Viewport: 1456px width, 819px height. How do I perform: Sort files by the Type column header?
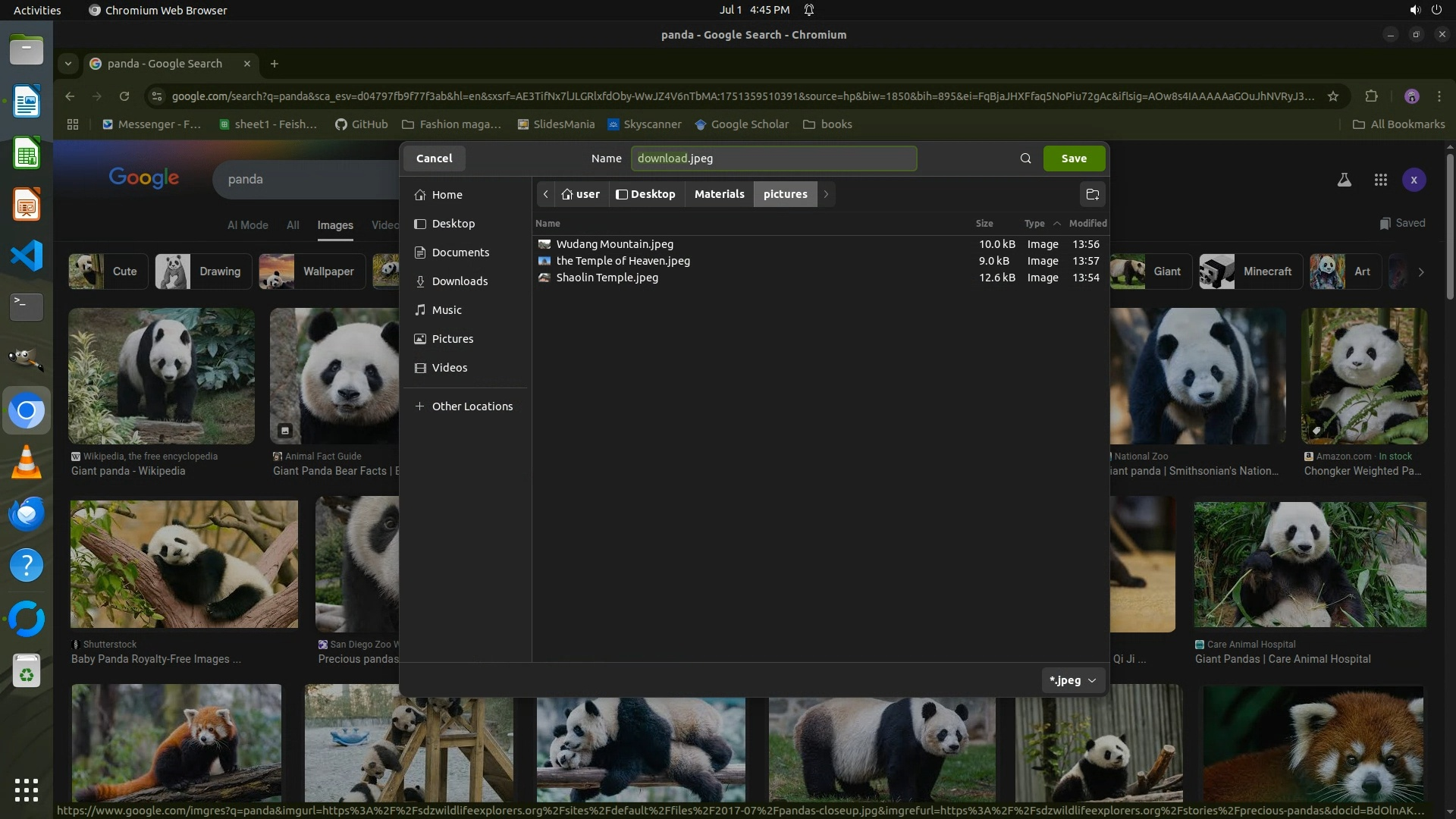1034,224
